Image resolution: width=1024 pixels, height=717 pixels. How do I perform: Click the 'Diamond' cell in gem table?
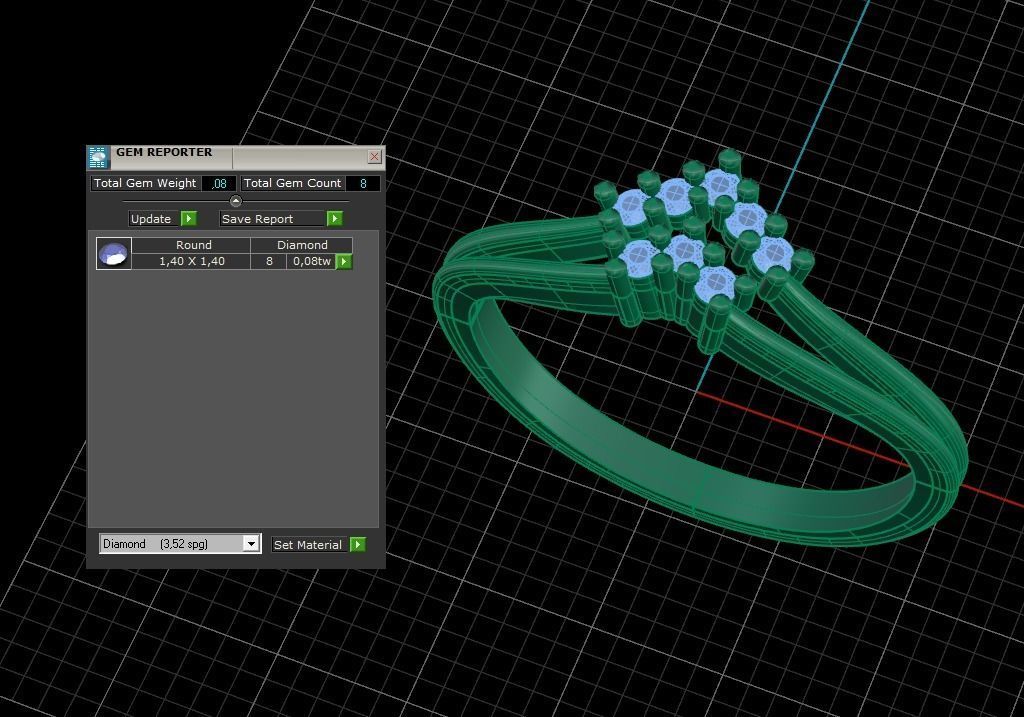click(302, 245)
